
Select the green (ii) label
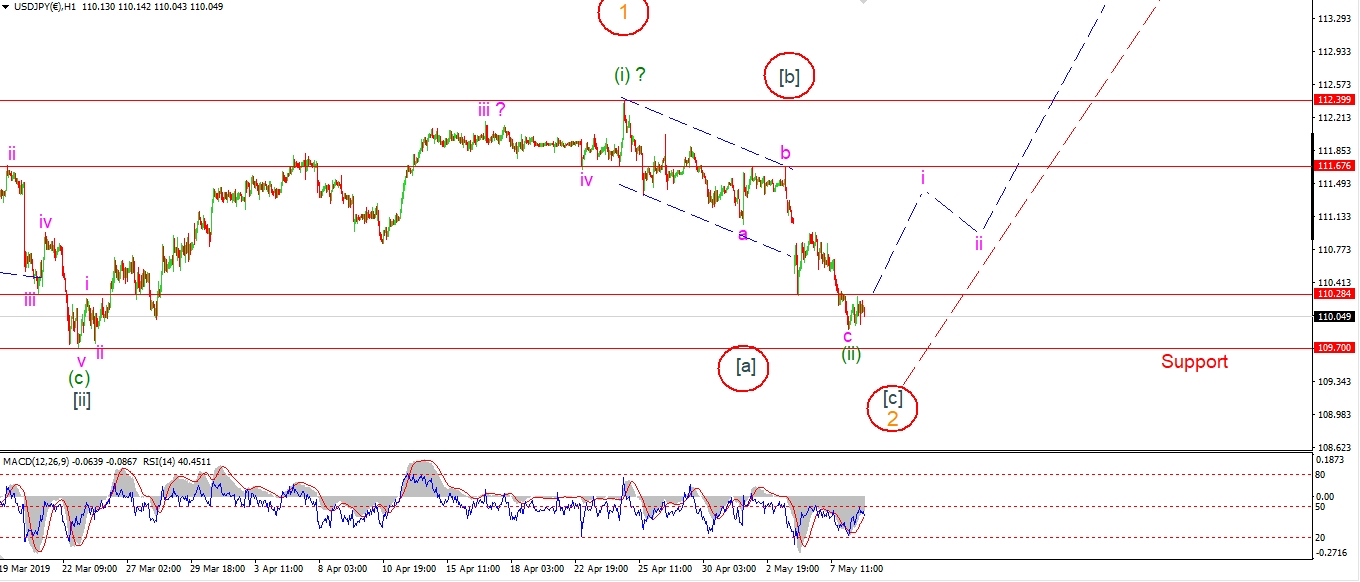click(x=850, y=353)
